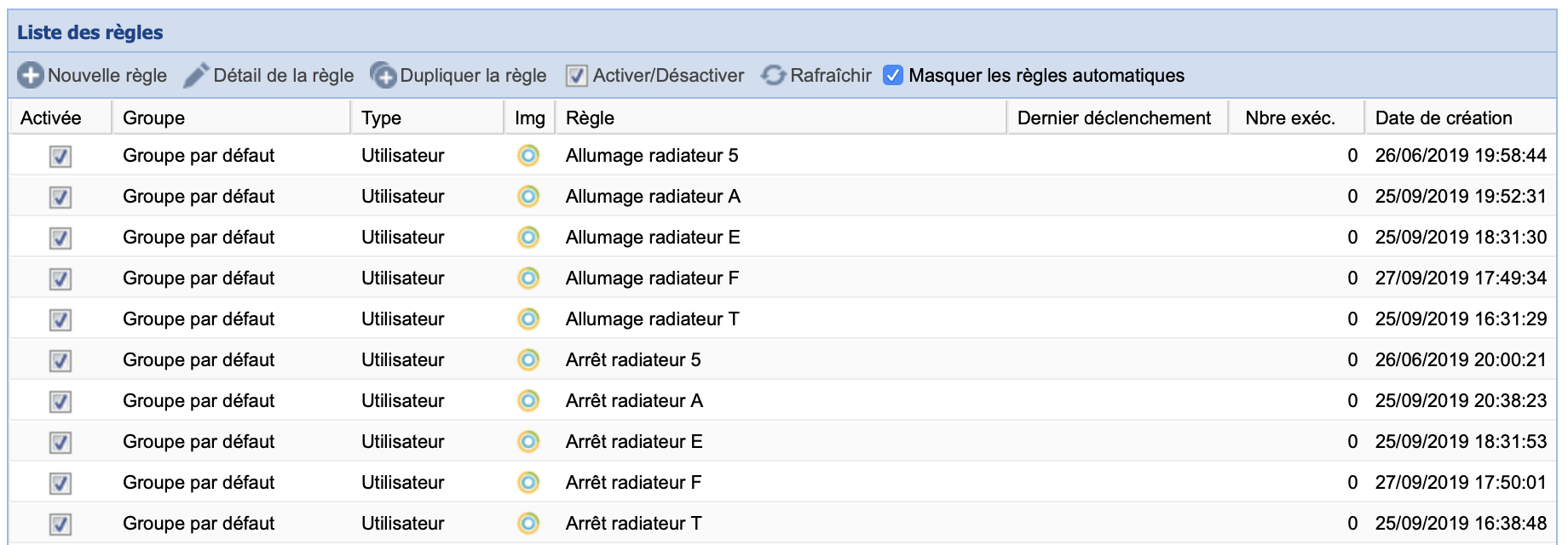
Task: Sort by the Type column header
Action: pyautogui.click(x=427, y=118)
